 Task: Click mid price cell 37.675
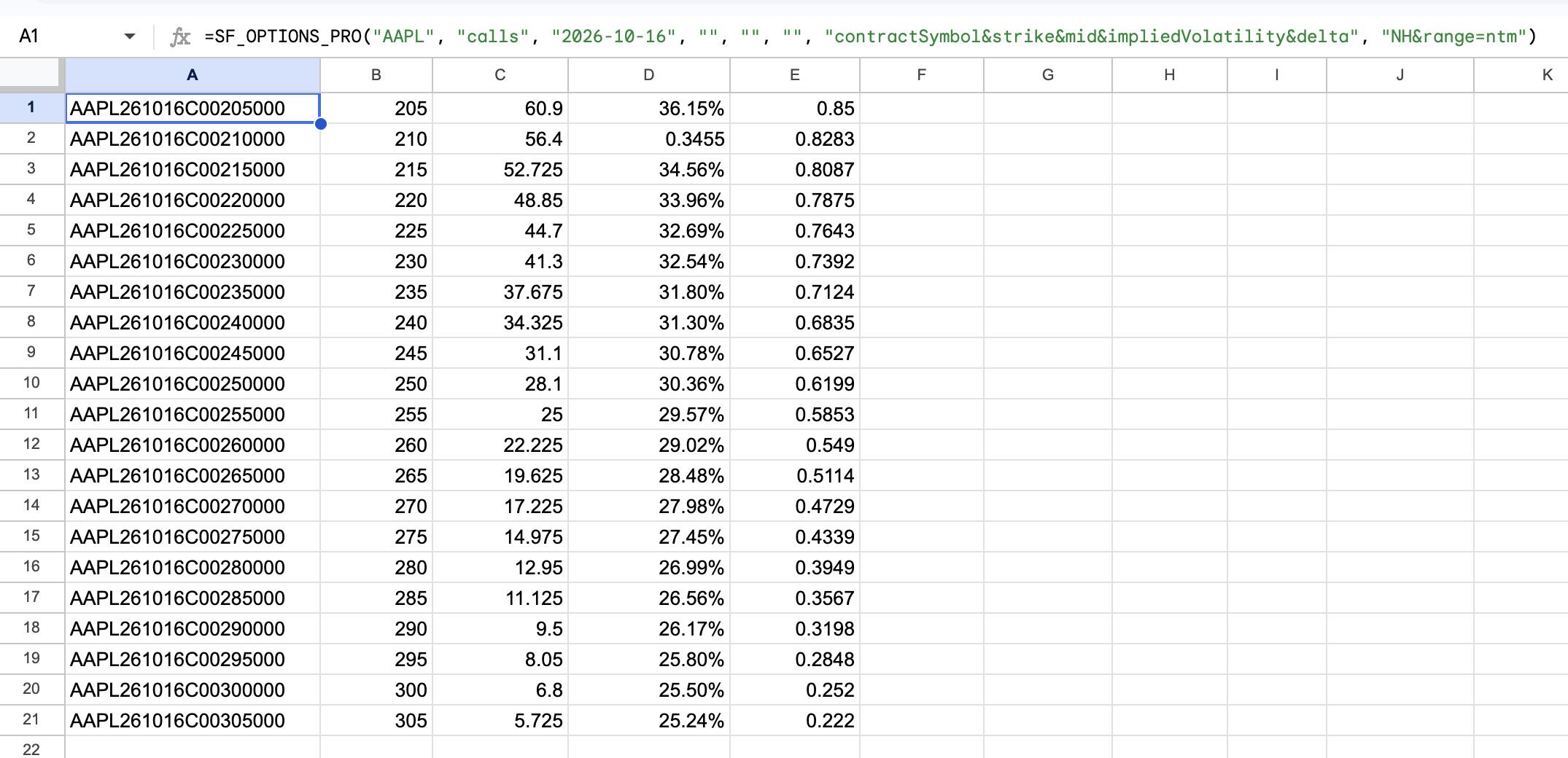point(500,292)
